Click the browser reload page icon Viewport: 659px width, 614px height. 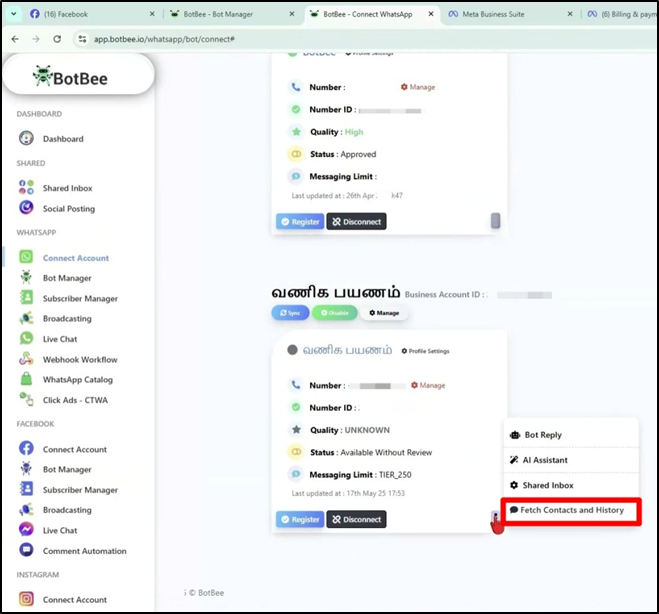[x=56, y=38]
